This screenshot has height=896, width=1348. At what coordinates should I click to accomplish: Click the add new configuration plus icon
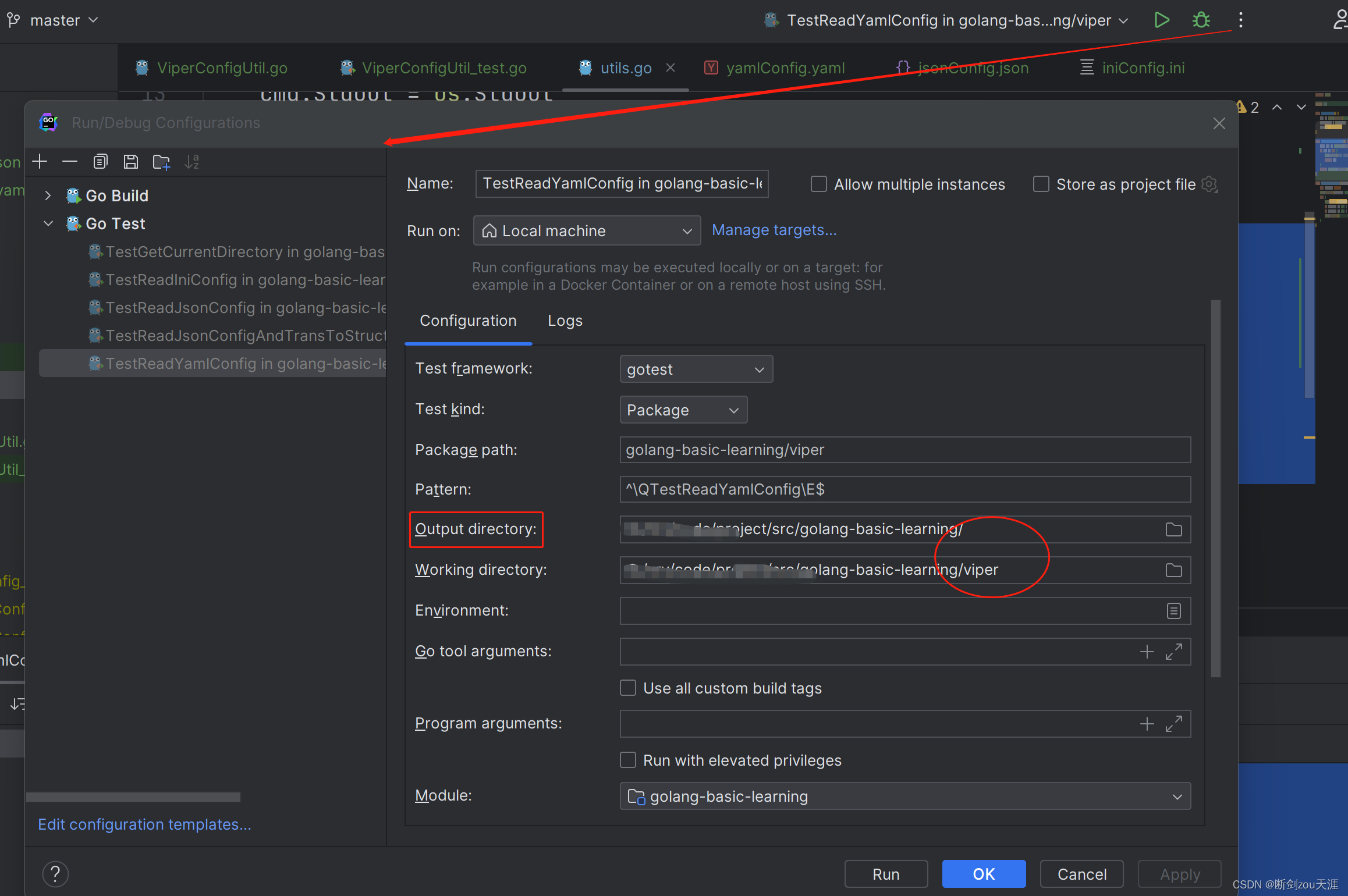click(x=40, y=162)
